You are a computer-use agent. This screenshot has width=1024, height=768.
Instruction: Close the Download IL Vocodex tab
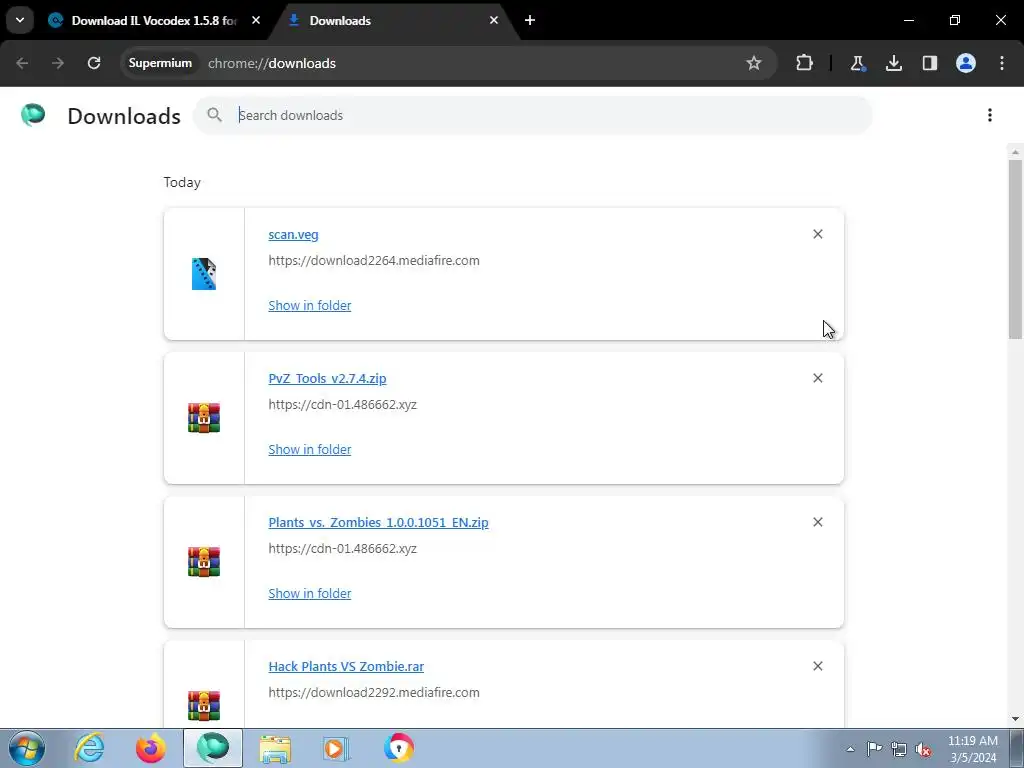(x=256, y=20)
